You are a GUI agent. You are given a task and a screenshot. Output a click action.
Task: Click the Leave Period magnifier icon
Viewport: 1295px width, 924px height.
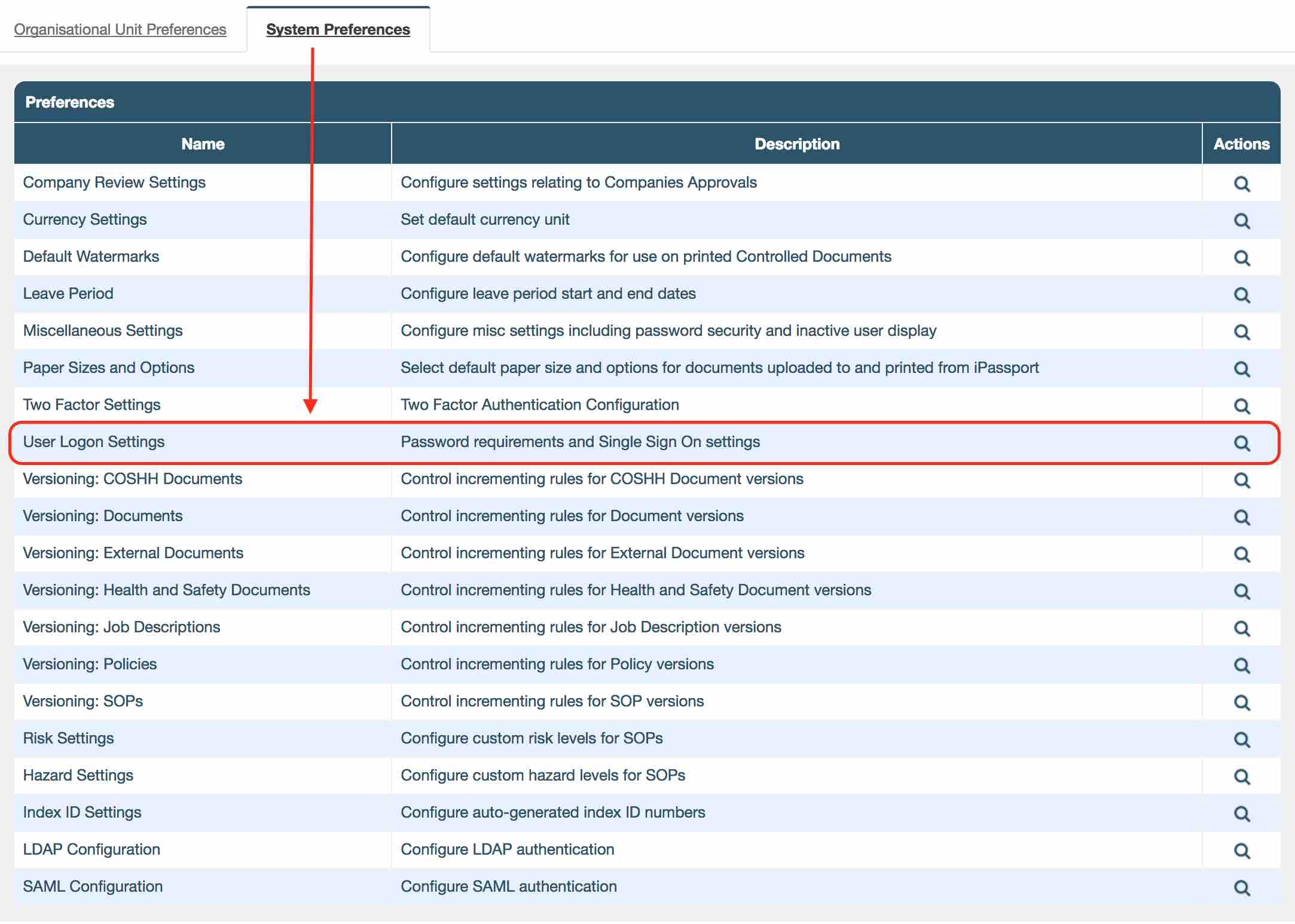(x=1241, y=295)
